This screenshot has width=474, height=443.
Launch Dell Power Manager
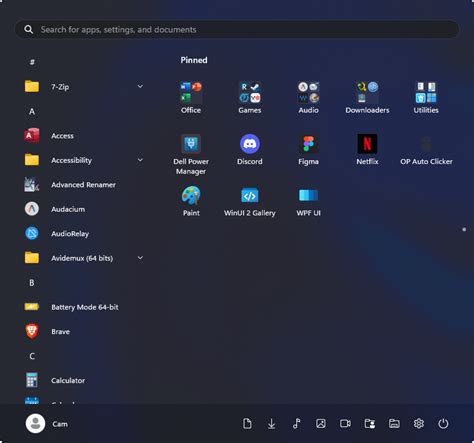(191, 154)
